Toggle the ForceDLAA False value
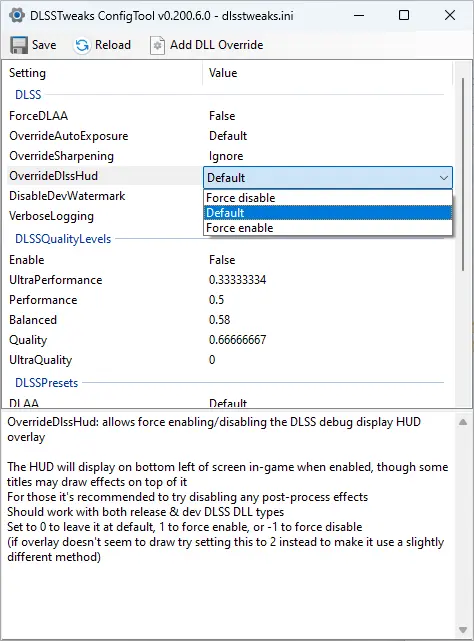The image size is (474, 641). (x=222, y=116)
